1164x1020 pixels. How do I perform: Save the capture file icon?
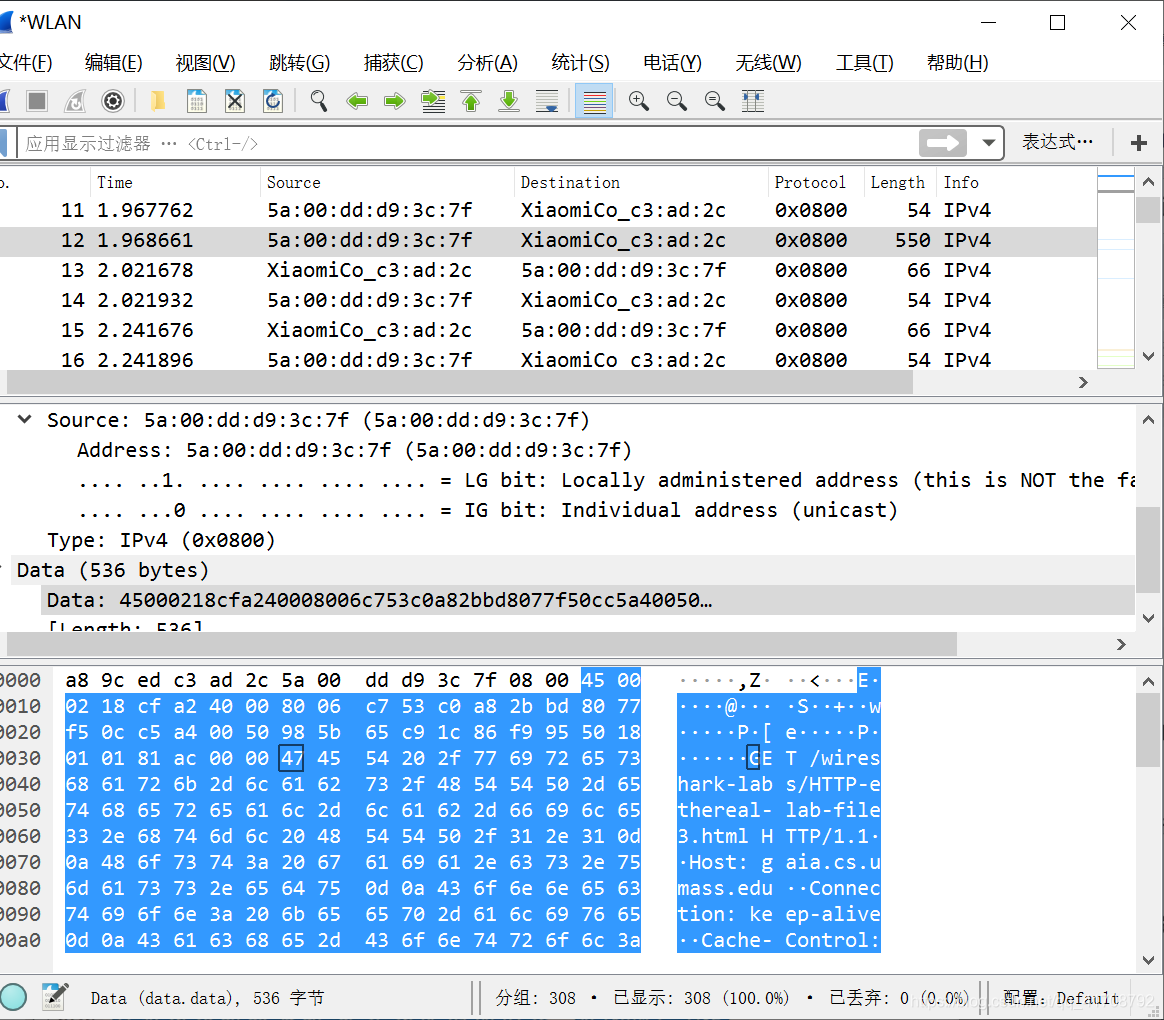click(x=197, y=101)
